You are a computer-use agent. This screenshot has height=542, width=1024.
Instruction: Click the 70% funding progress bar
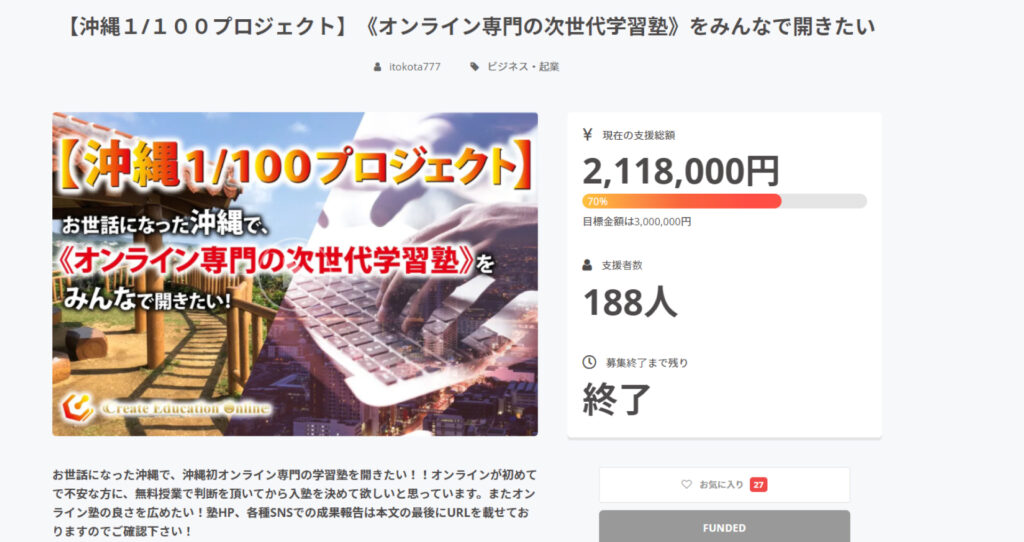tap(724, 201)
